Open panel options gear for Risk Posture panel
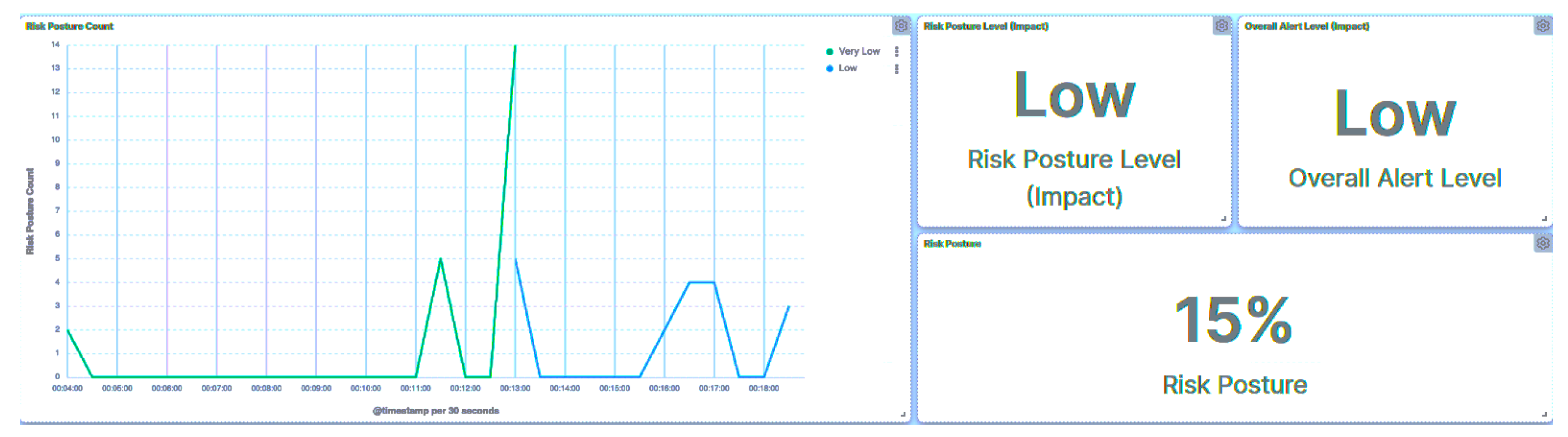Viewport: 1568px width, 437px height. 1542,244
